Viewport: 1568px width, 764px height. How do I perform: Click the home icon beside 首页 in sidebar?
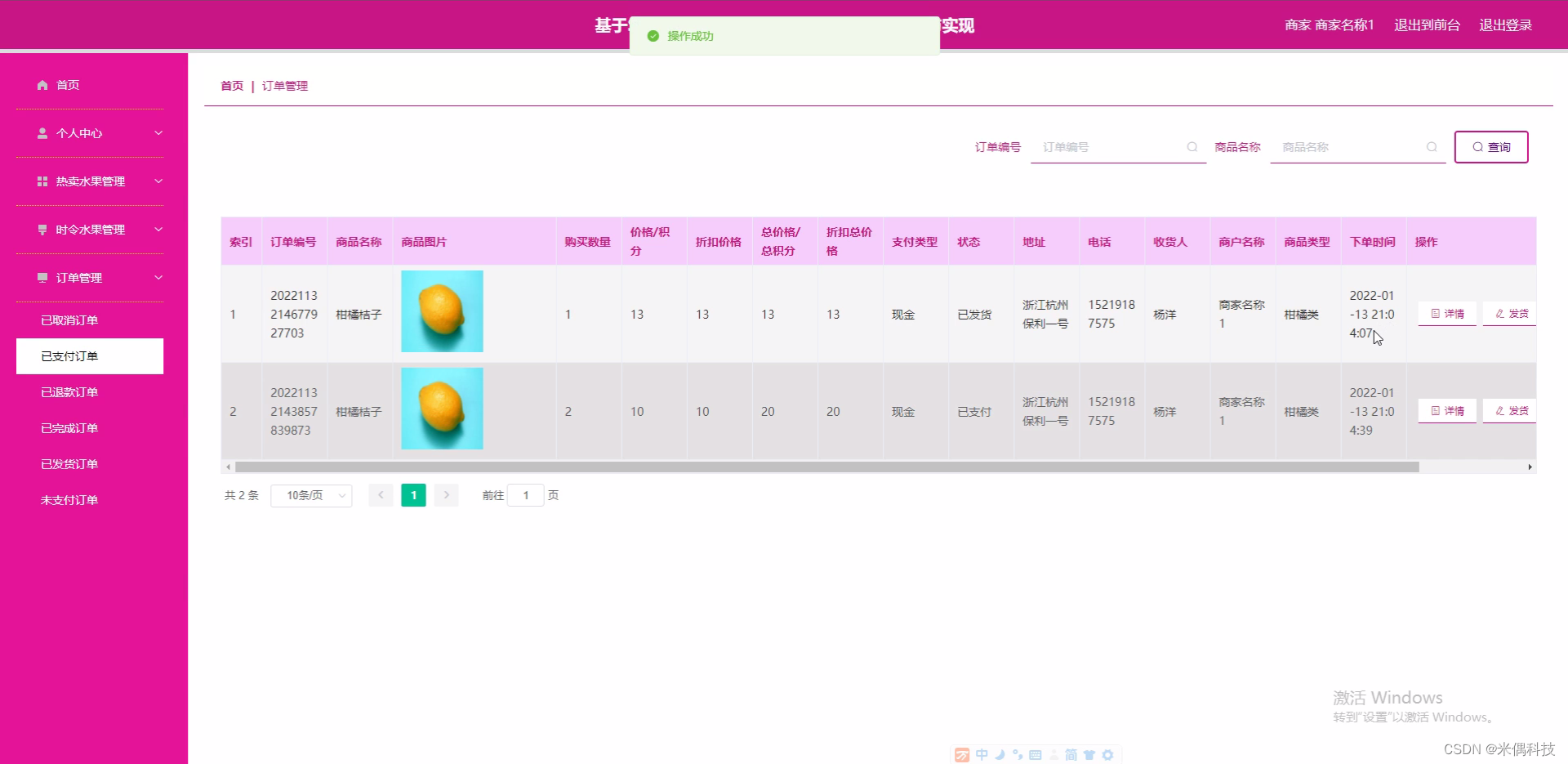tap(42, 85)
